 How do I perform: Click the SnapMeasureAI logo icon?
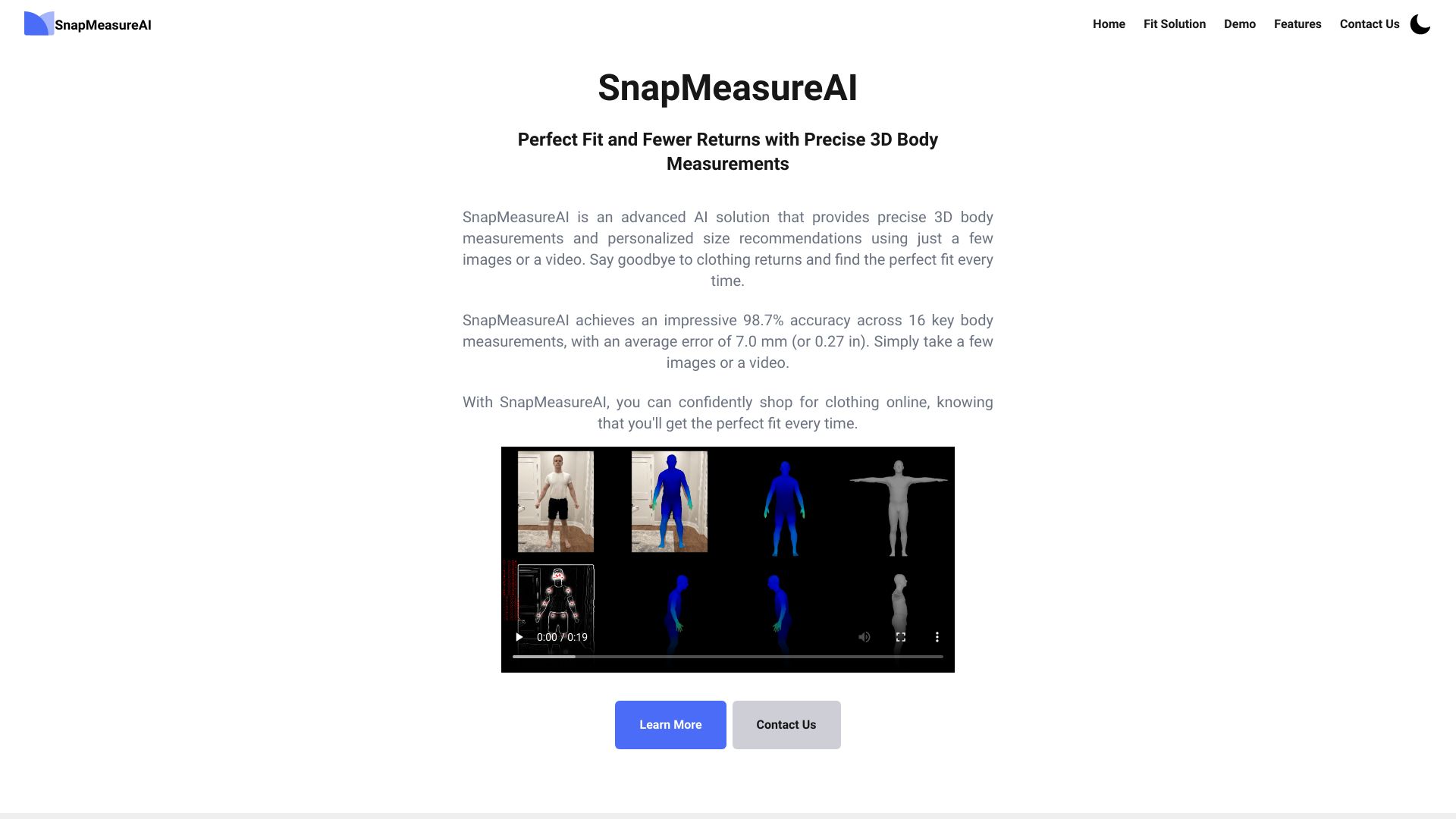tap(37, 24)
